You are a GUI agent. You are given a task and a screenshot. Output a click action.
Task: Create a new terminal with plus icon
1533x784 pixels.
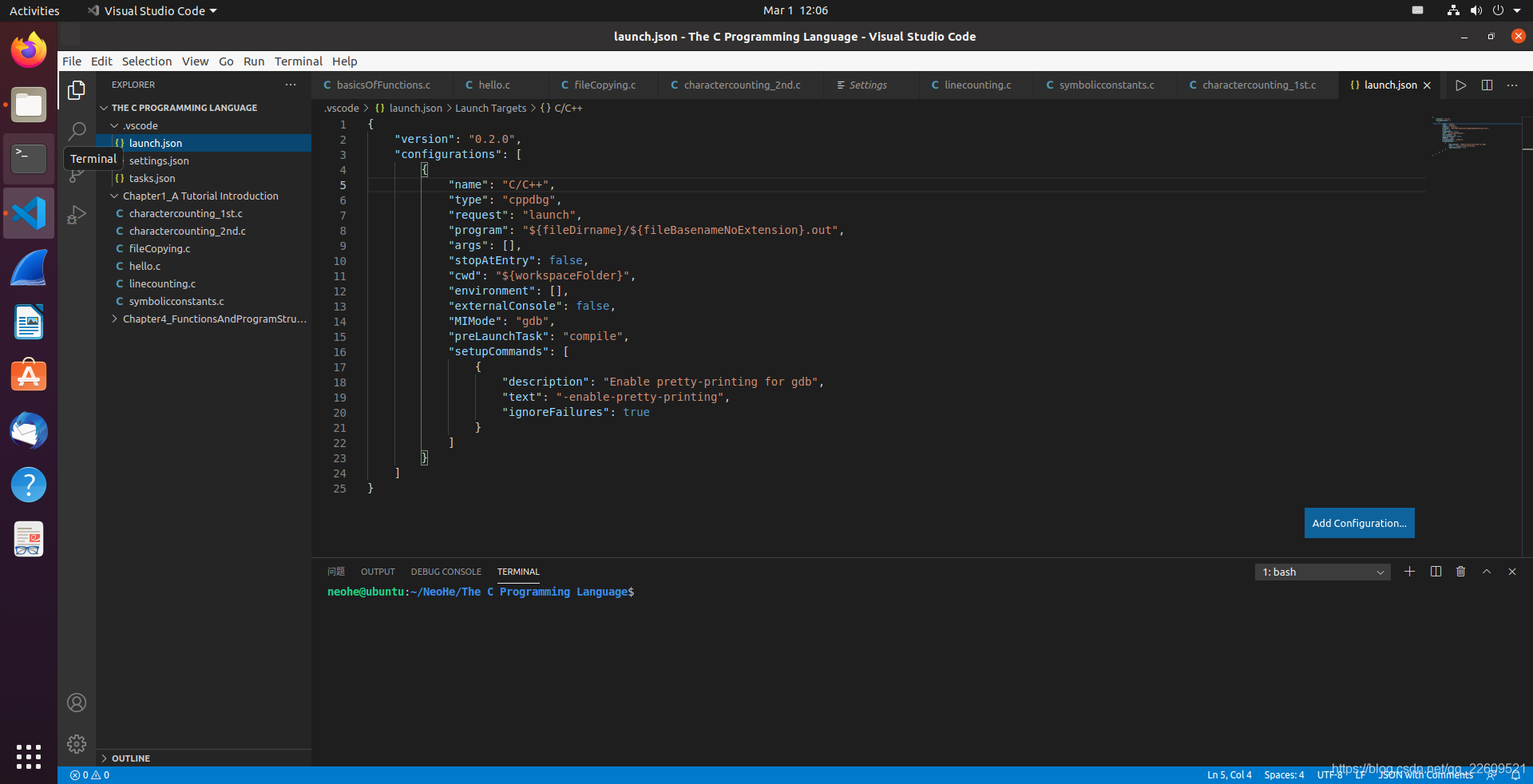click(x=1409, y=572)
